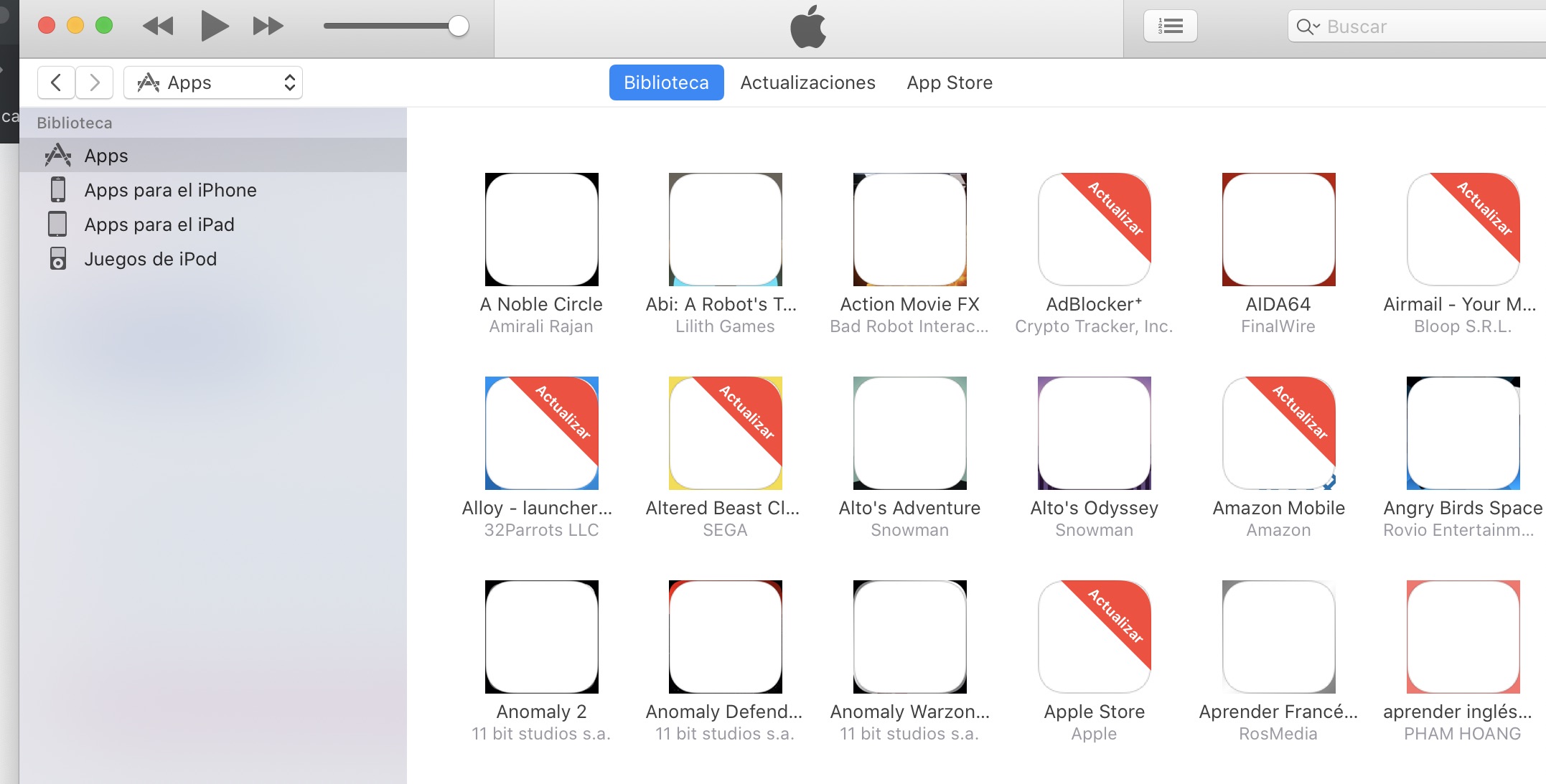
Task: Expand the search options magnifier dropdown
Action: click(x=1307, y=27)
